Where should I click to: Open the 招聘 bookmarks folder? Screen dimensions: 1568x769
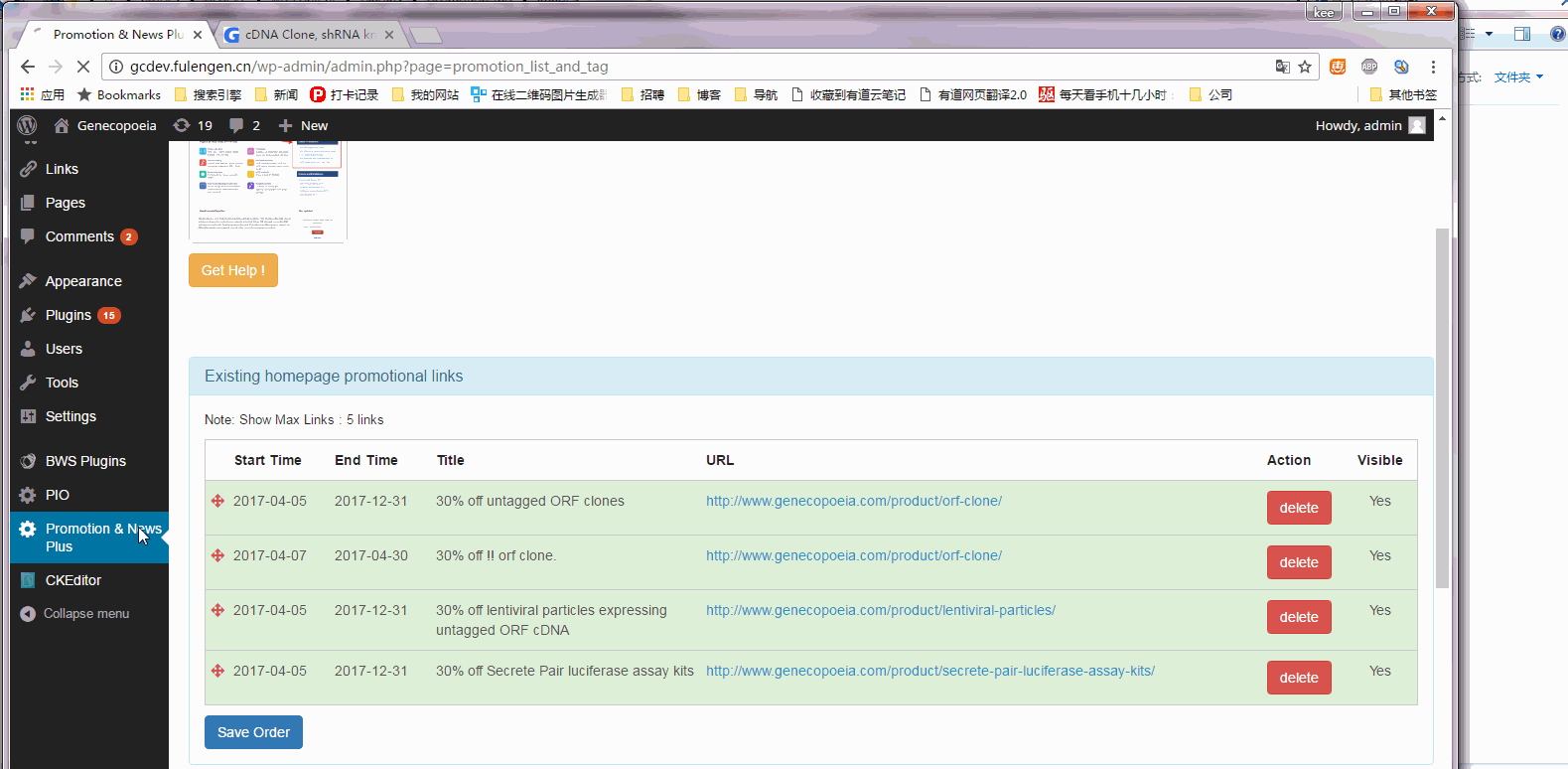(x=643, y=94)
